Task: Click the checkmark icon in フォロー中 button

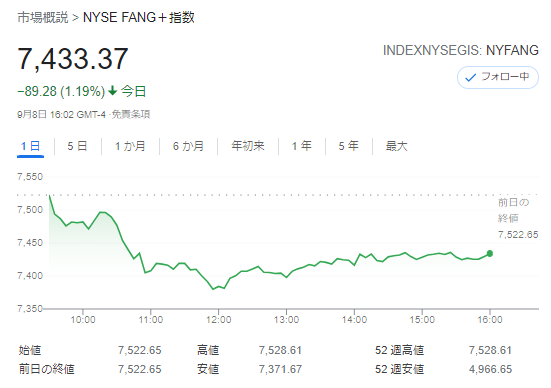Action: pos(470,78)
